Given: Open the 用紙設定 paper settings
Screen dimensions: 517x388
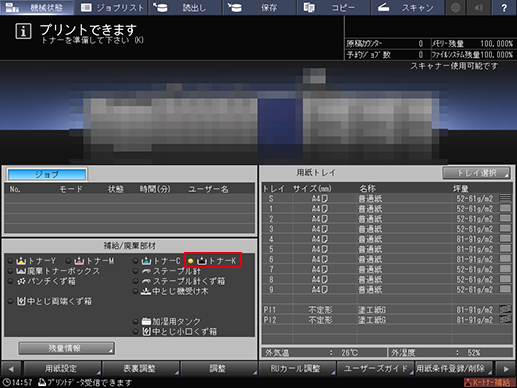Looking at the screenshot, I should click(62, 368).
